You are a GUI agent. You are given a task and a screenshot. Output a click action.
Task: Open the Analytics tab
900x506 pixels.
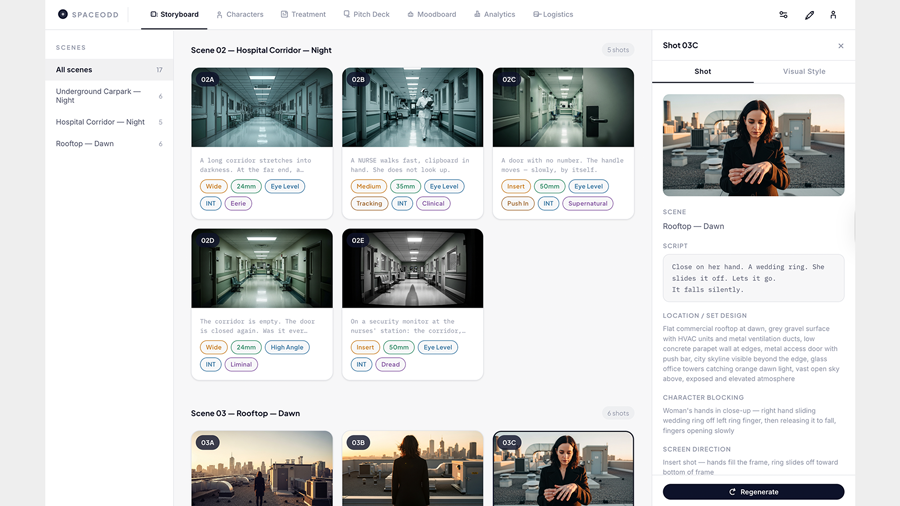[494, 14]
